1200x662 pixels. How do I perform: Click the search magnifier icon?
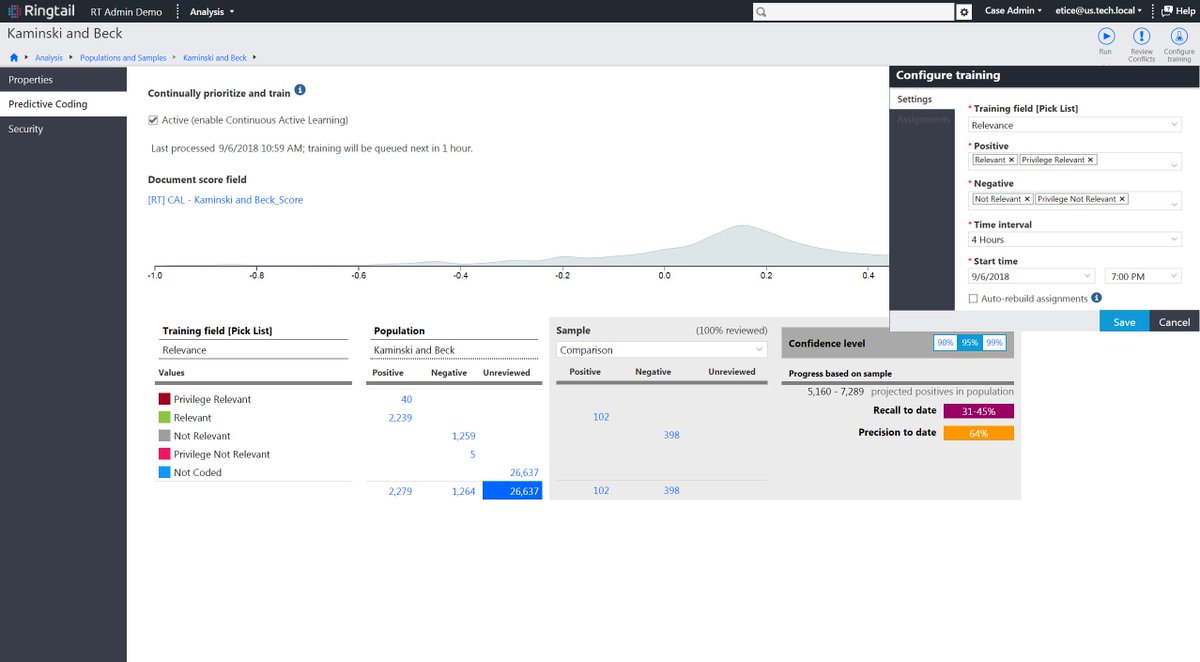click(x=762, y=12)
